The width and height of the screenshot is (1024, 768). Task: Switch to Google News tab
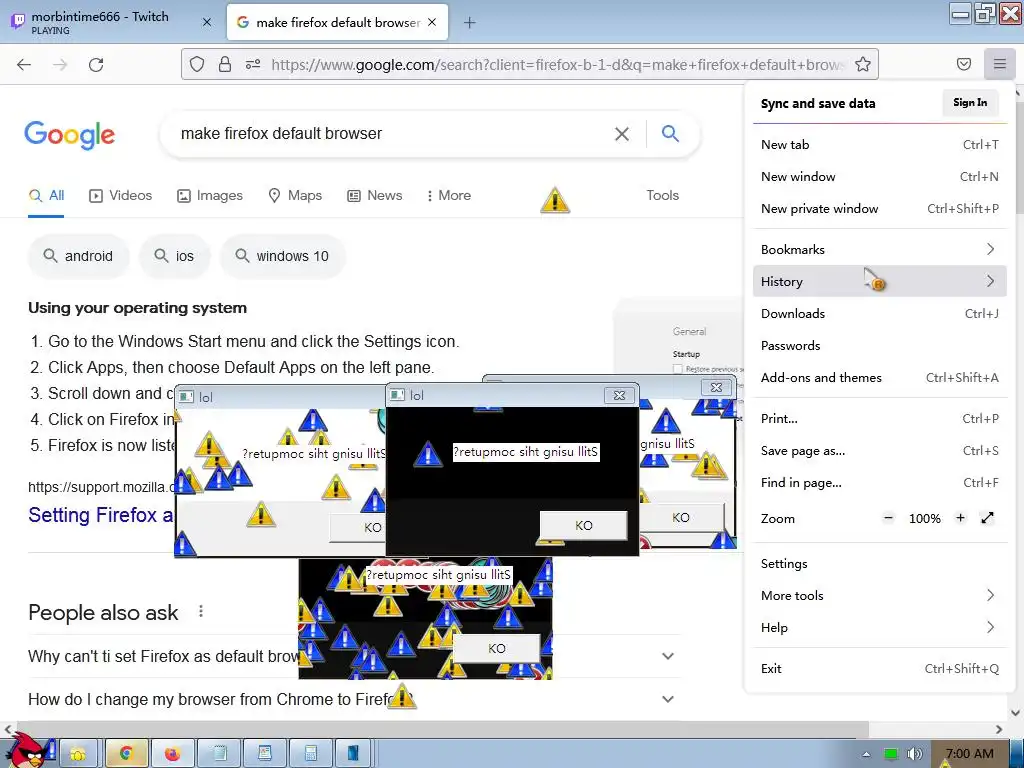(x=374, y=195)
